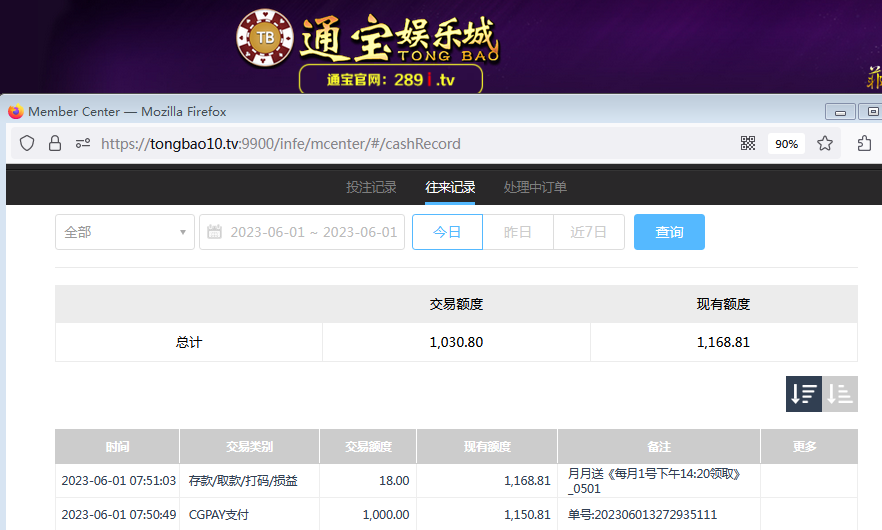Click the tracking protection shield icon
The image size is (882, 530).
tap(28, 144)
